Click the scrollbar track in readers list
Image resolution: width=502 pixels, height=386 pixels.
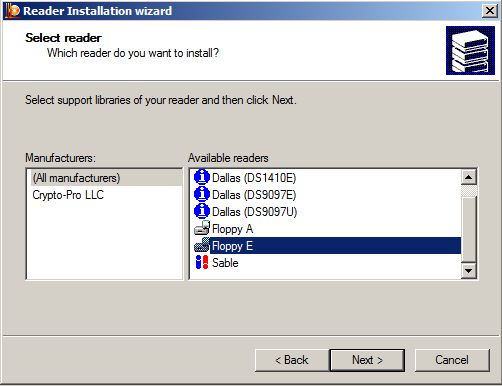(x=469, y=230)
